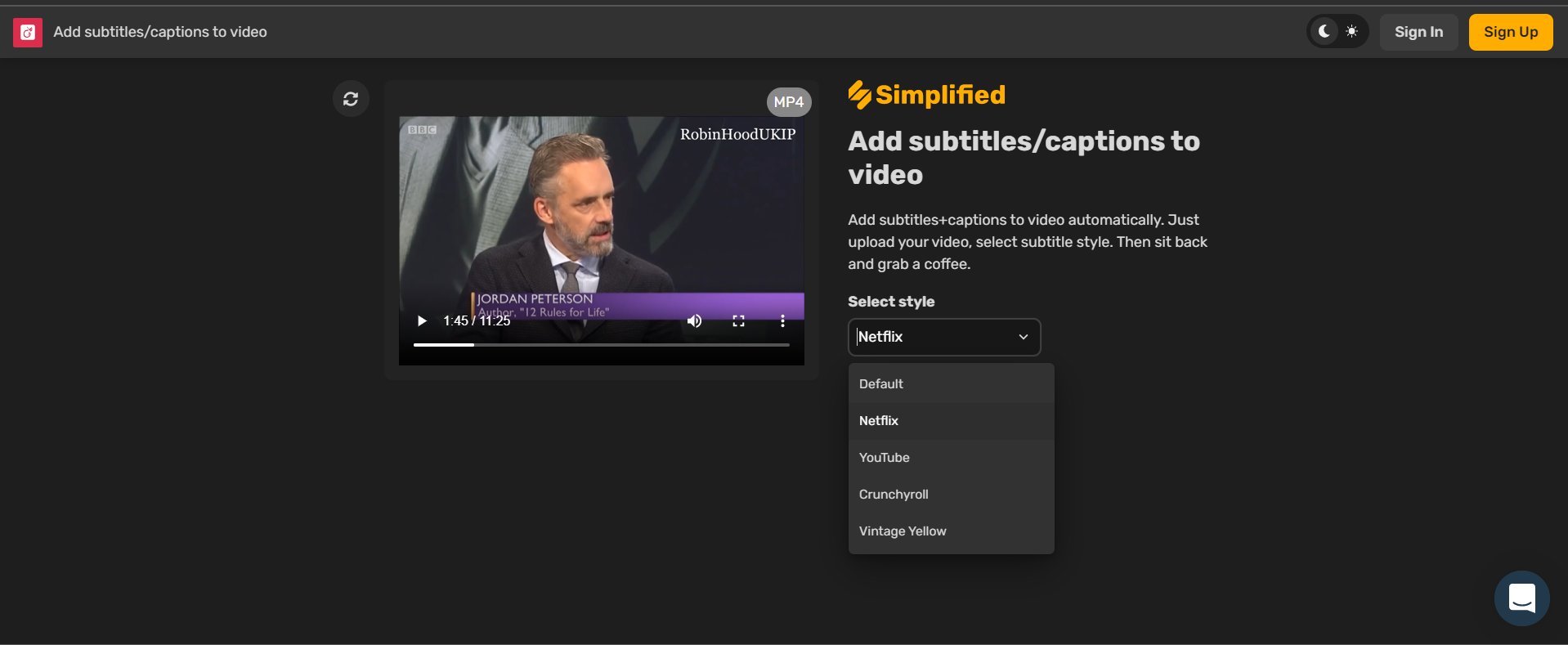The width and height of the screenshot is (1568, 645).
Task: Click the refresh/reset video icon
Action: coord(351,99)
